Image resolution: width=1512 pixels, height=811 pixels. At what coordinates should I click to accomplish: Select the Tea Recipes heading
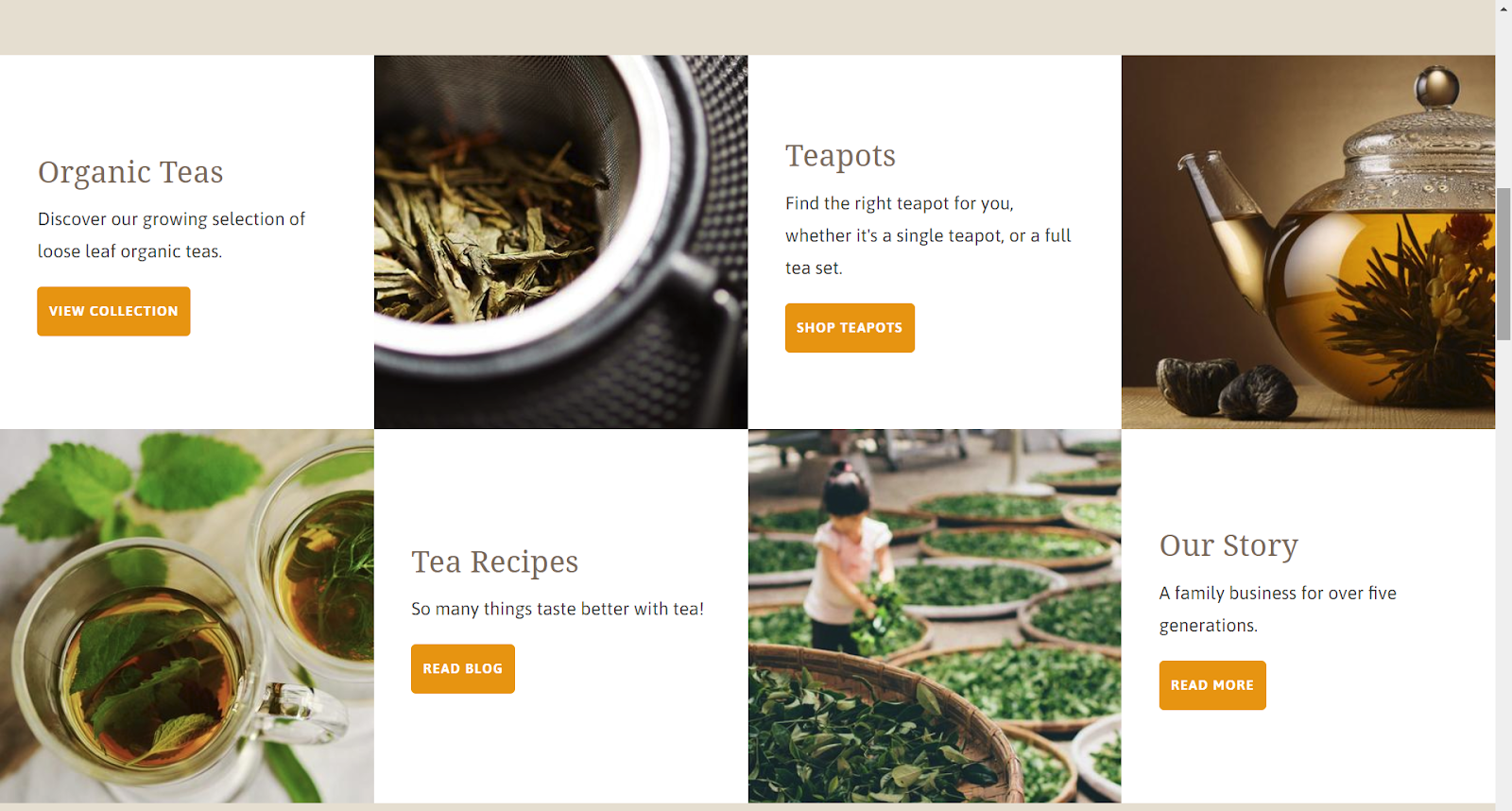[494, 562]
